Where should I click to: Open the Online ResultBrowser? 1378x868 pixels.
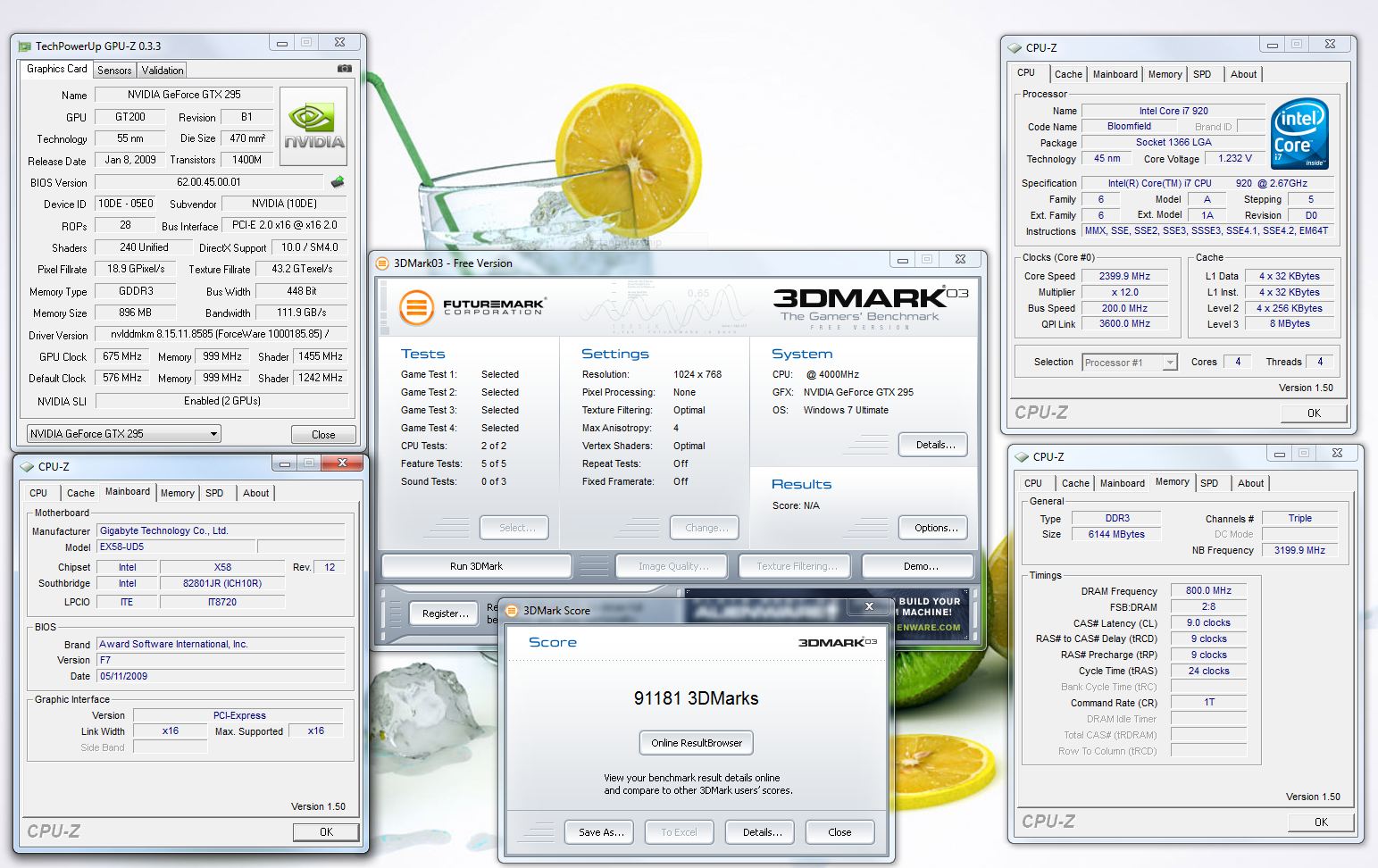coord(697,743)
